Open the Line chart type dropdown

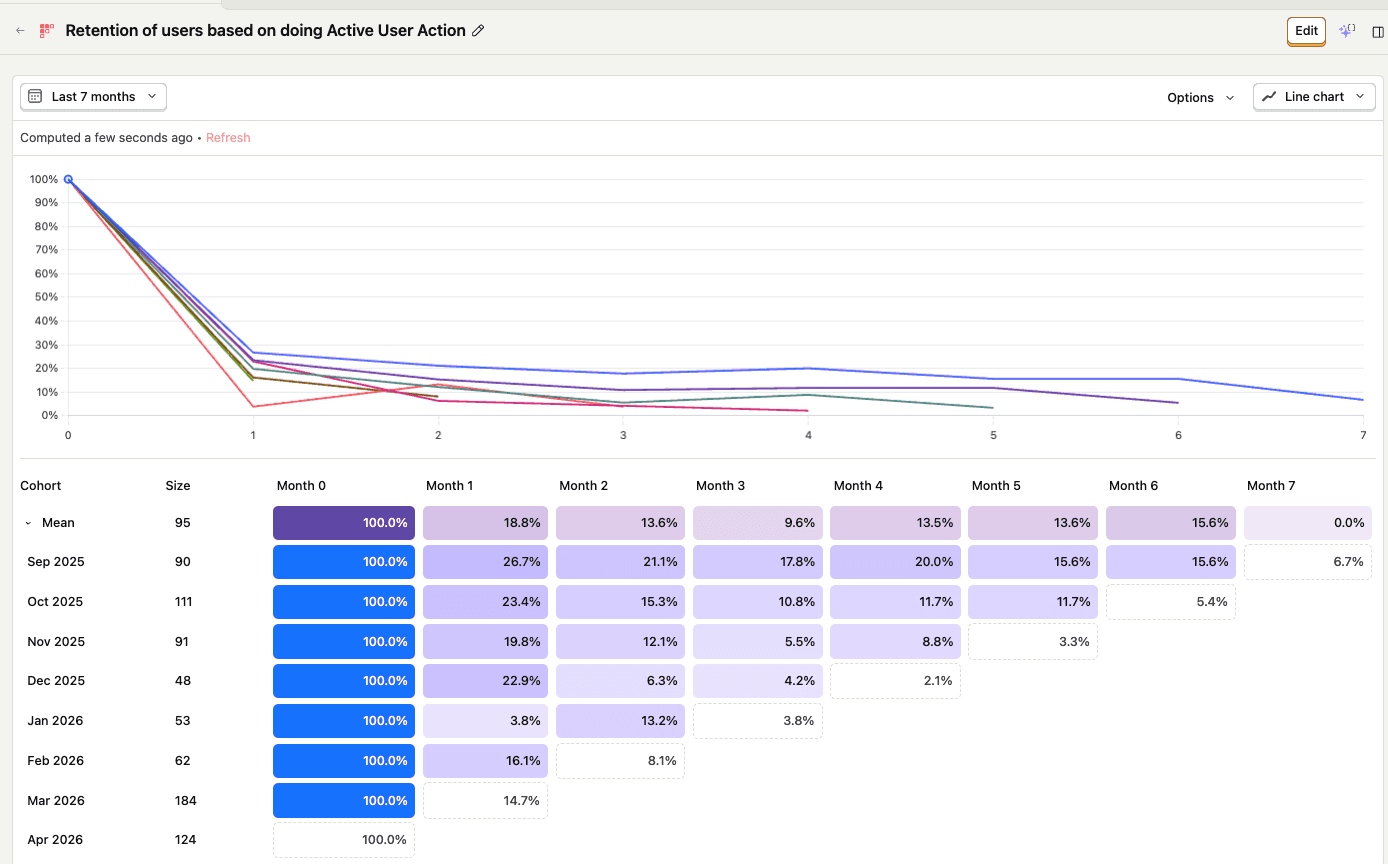[1314, 97]
